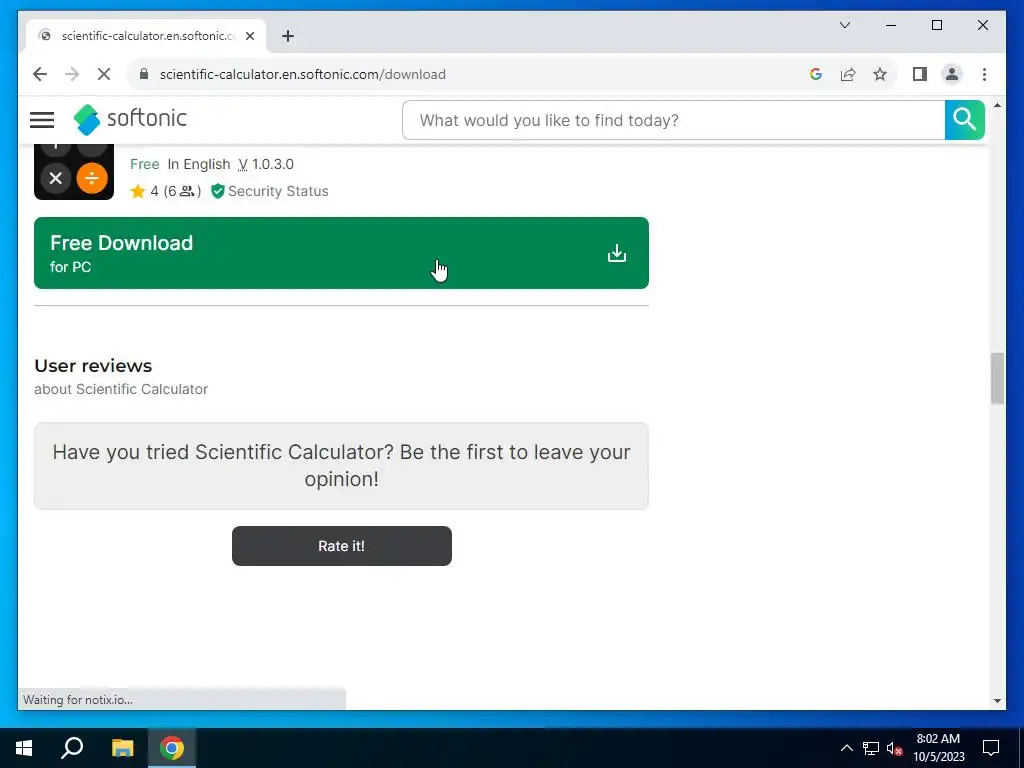Open the Windows notification center
The width and height of the screenshot is (1024, 768).
(991, 748)
